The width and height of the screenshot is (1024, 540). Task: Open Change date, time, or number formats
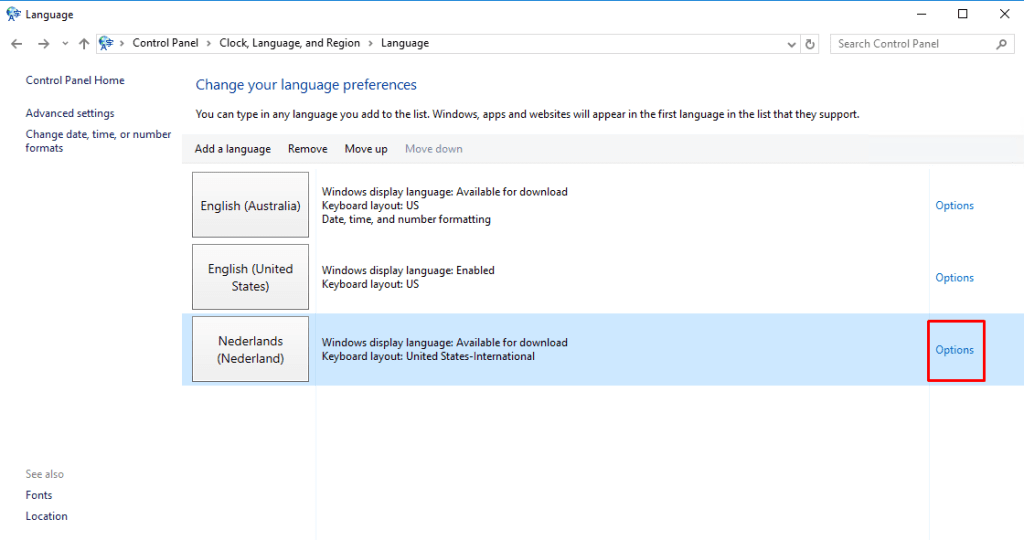[98, 141]
